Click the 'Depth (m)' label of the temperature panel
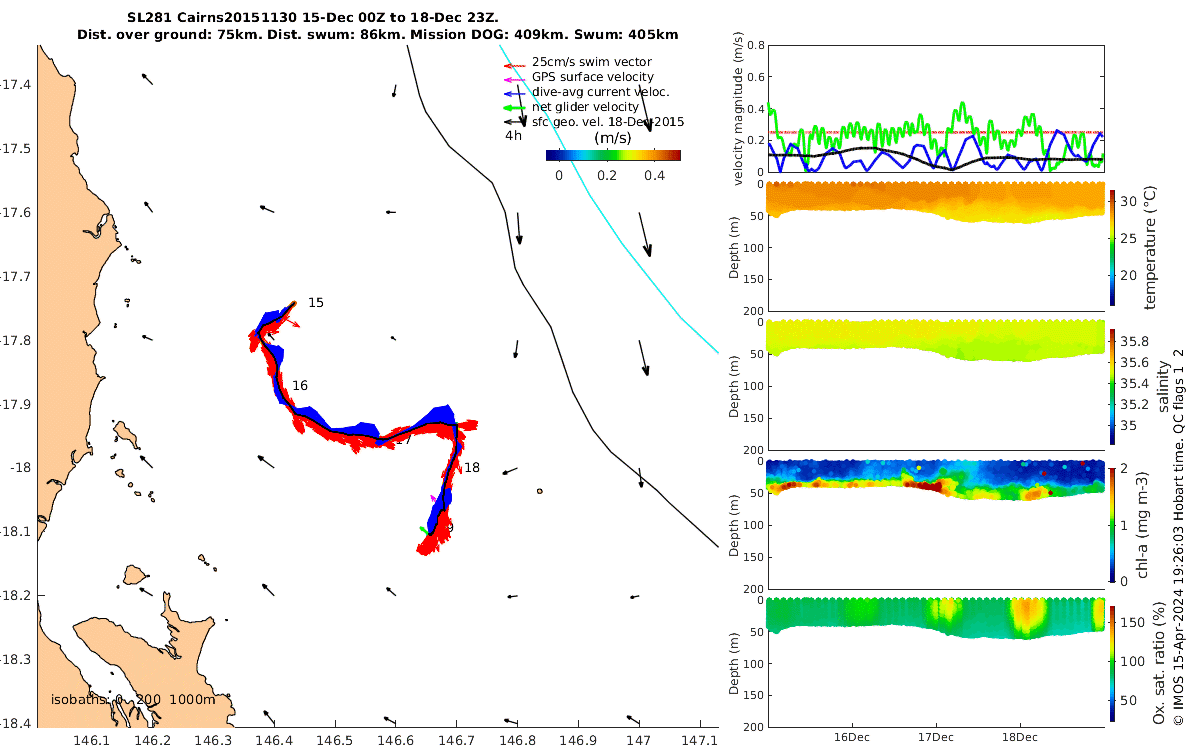This screenshot has width=1200, height=750. pos(736,247)
